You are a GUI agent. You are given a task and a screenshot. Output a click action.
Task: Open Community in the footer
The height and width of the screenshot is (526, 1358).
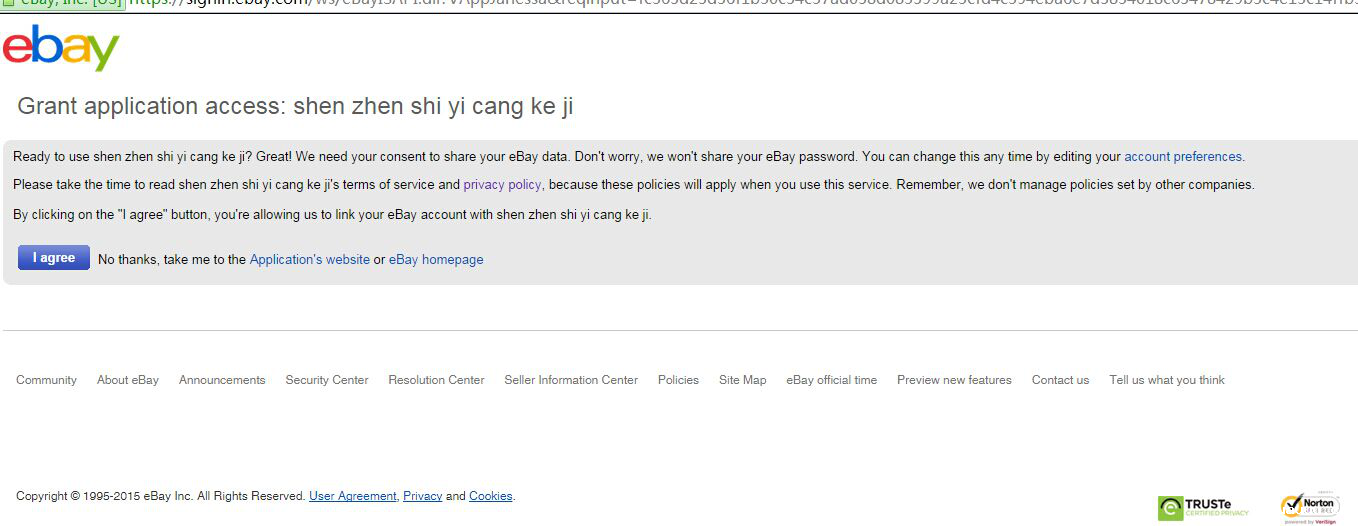click(46, 380)
